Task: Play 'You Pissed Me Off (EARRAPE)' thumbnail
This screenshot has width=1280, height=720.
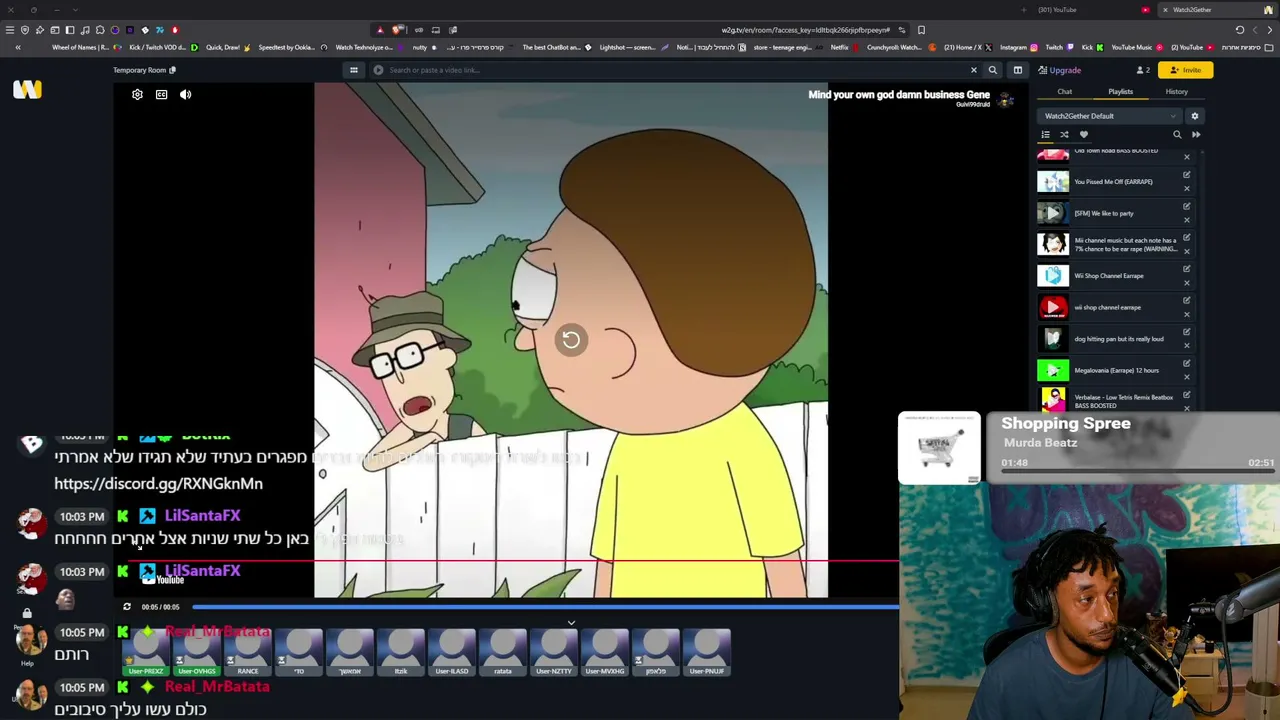Action: pos(1052,182)
